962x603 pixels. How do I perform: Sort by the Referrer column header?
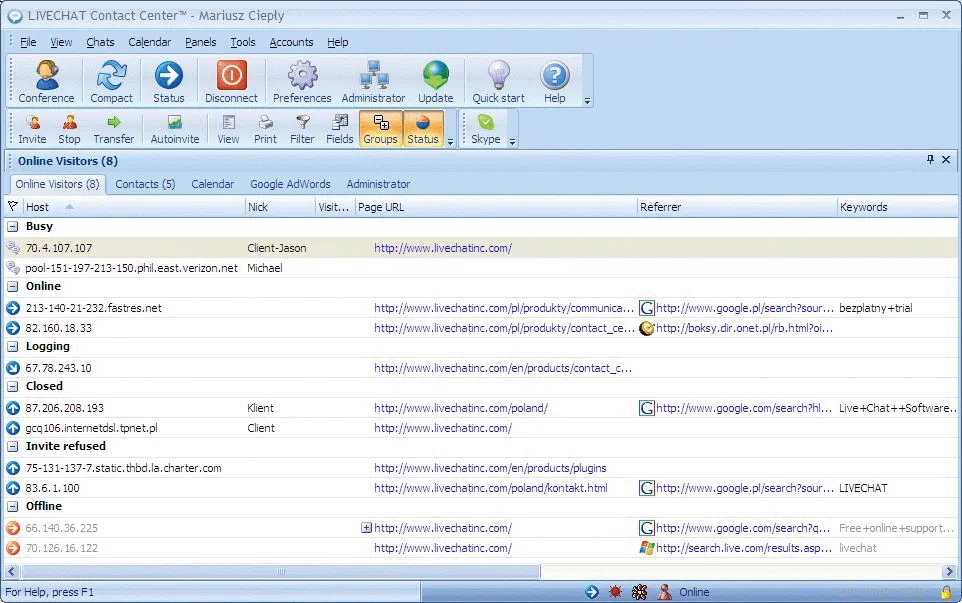[x=737, y=207]
